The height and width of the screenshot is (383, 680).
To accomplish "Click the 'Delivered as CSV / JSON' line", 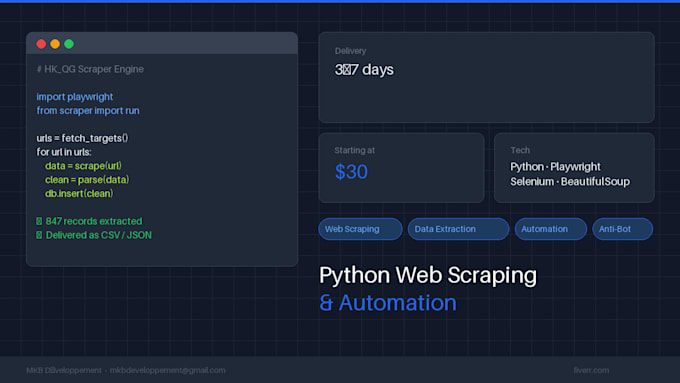I will (94, 235).
